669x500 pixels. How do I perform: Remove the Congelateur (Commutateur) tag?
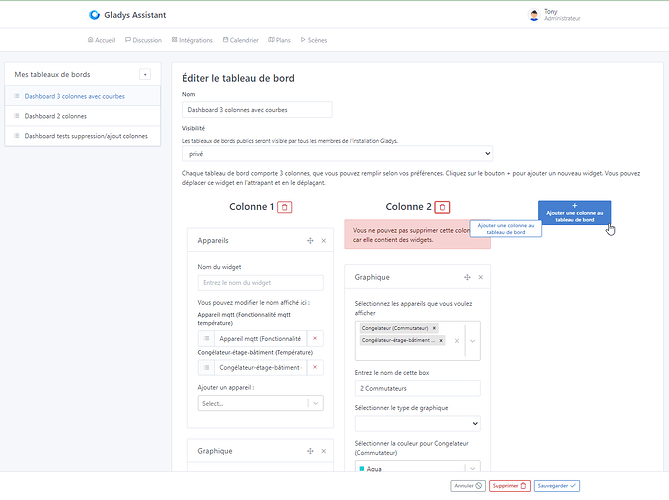[434, 328]
